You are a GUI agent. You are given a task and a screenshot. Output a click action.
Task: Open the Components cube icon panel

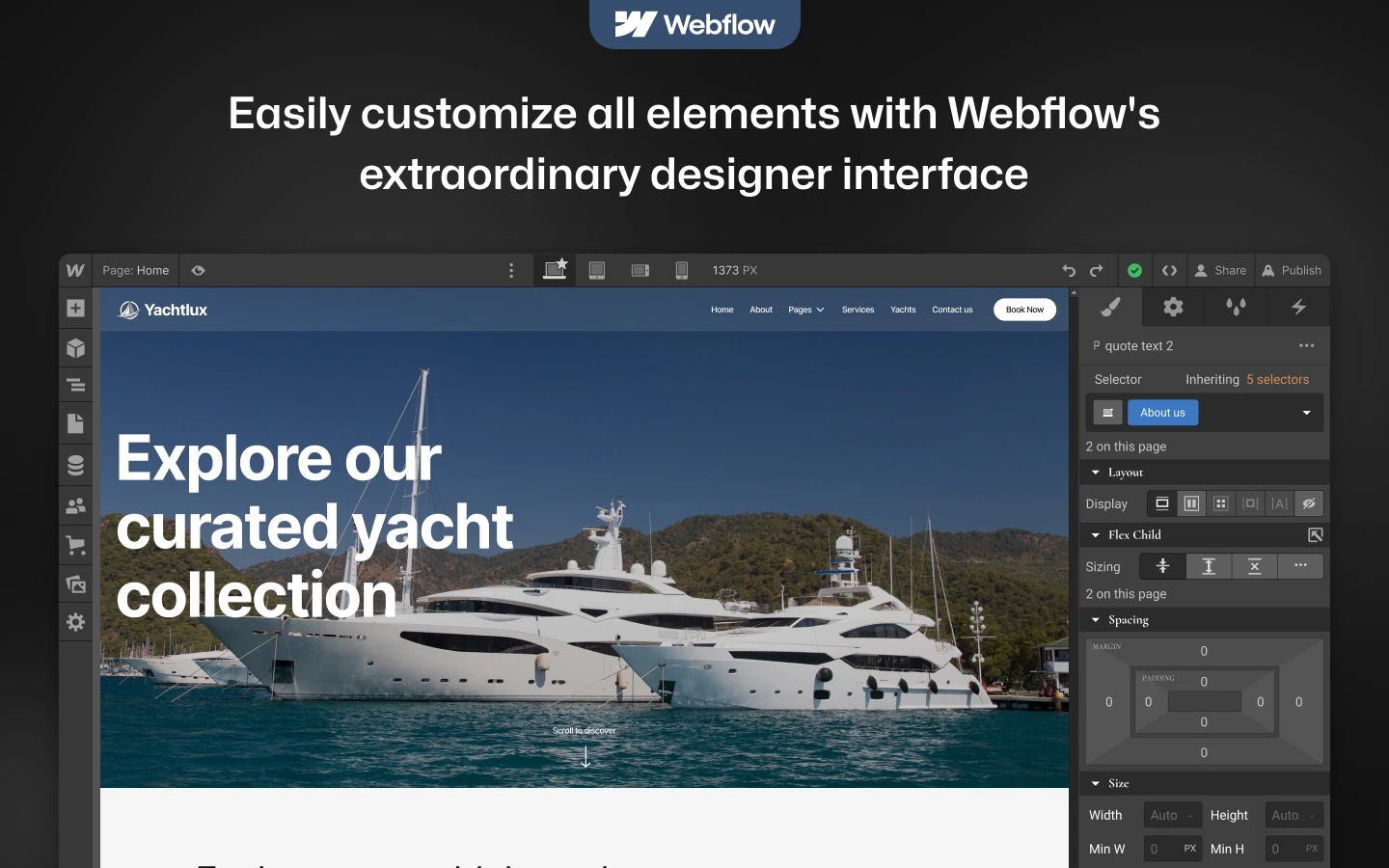(x=76, y=348)
